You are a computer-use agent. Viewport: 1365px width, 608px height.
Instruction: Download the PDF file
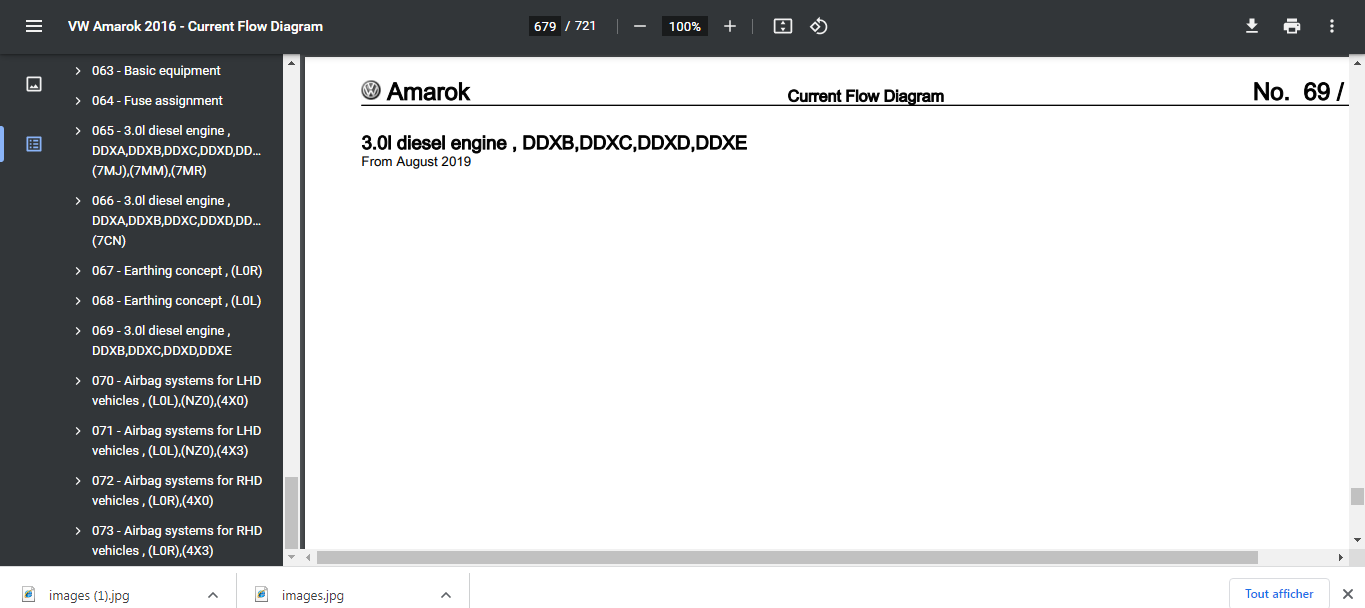pyautogui.click(x=1251, y=26)
